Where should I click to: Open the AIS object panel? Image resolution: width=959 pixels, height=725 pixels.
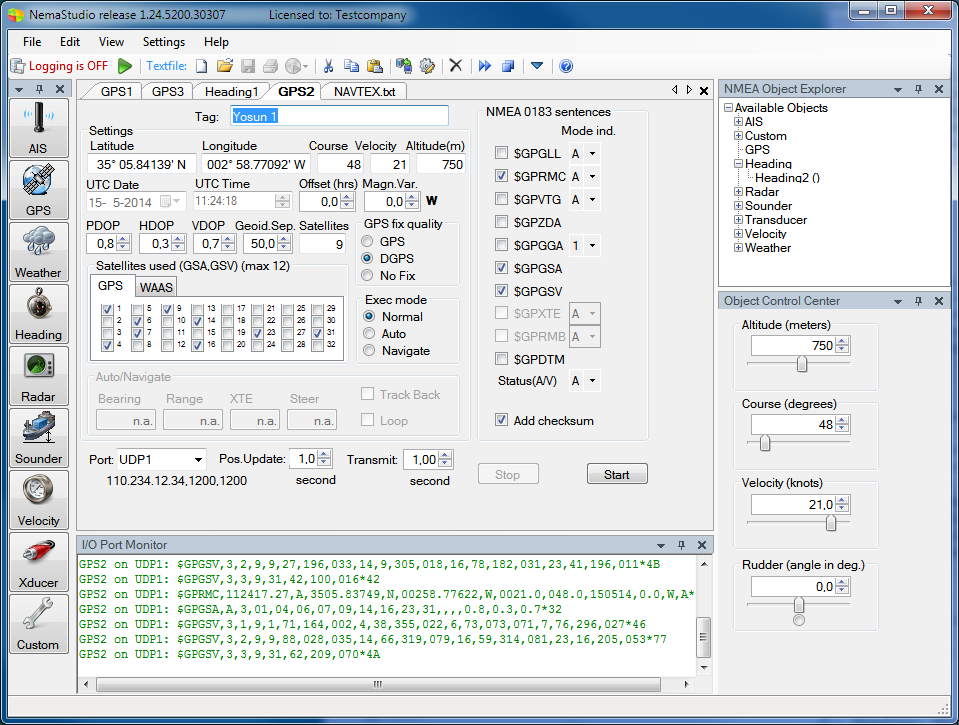pyautogui.click(x=38, y=127)
